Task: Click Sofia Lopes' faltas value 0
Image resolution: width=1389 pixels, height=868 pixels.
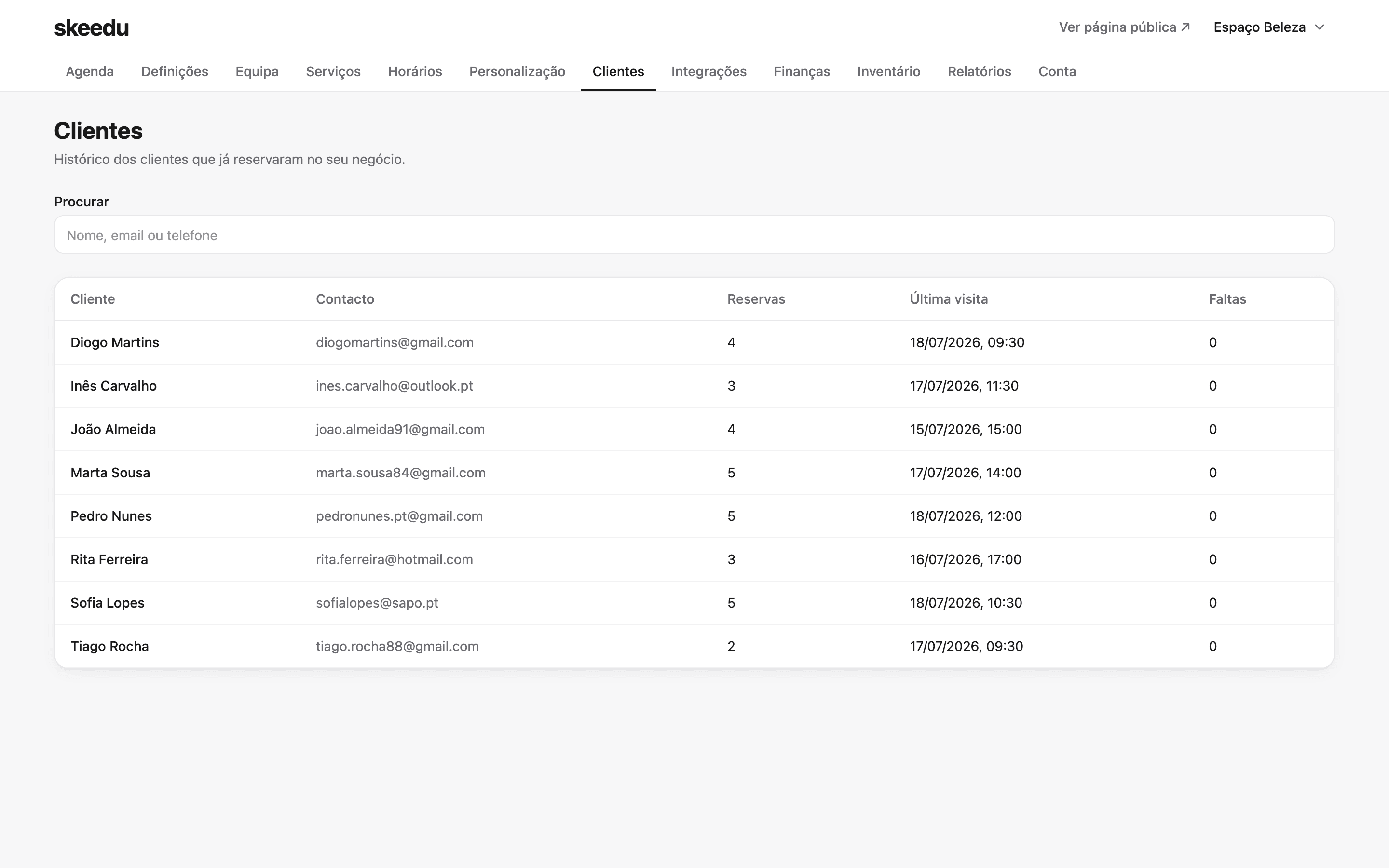Action: pos(1213,603)
